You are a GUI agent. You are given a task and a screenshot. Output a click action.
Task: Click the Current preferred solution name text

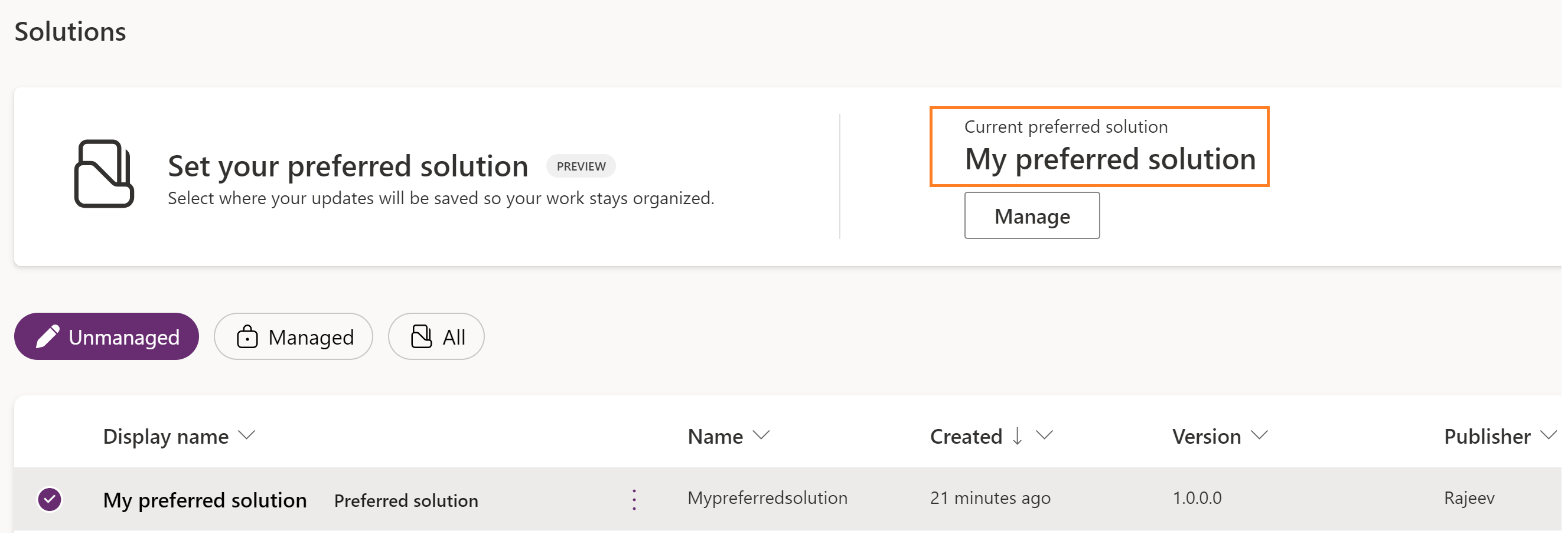[1110, 159]
